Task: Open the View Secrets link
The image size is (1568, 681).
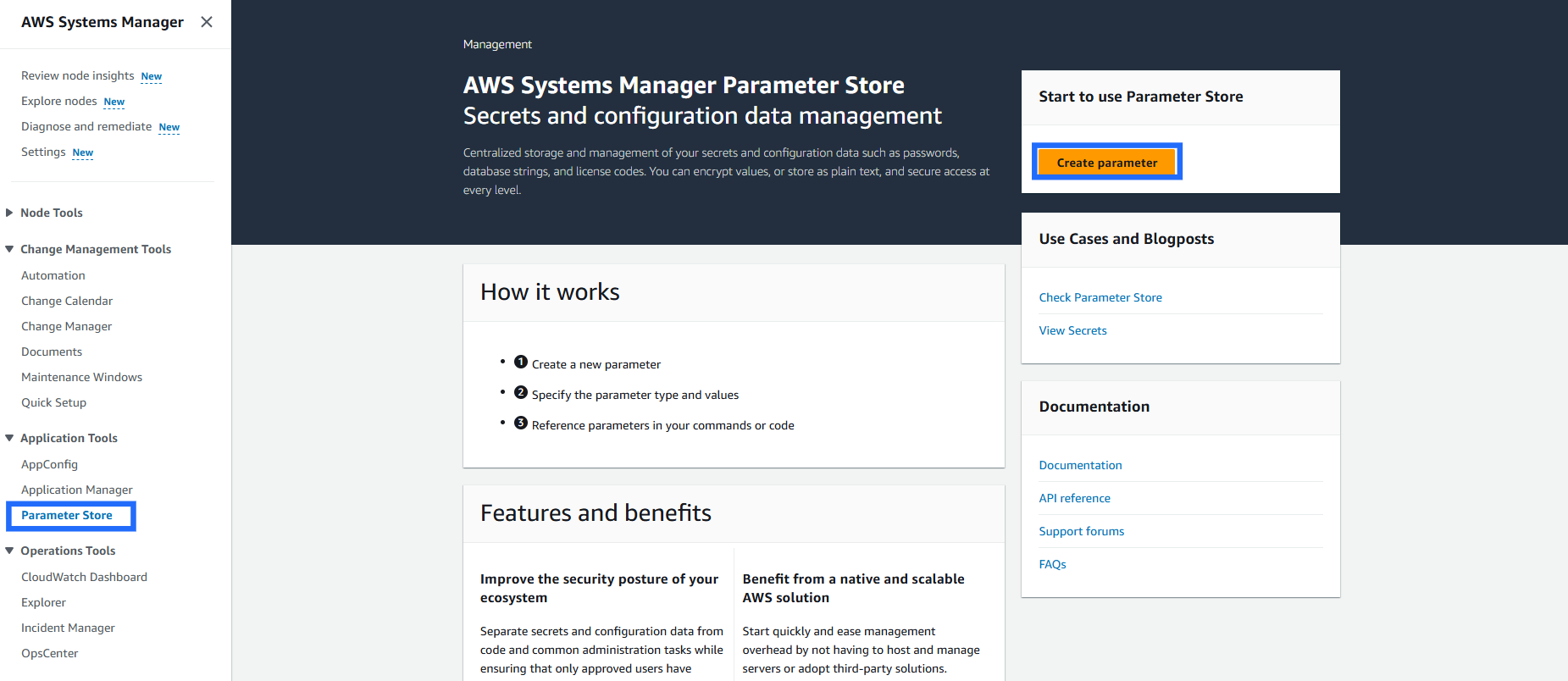Action: point(1072,330)
